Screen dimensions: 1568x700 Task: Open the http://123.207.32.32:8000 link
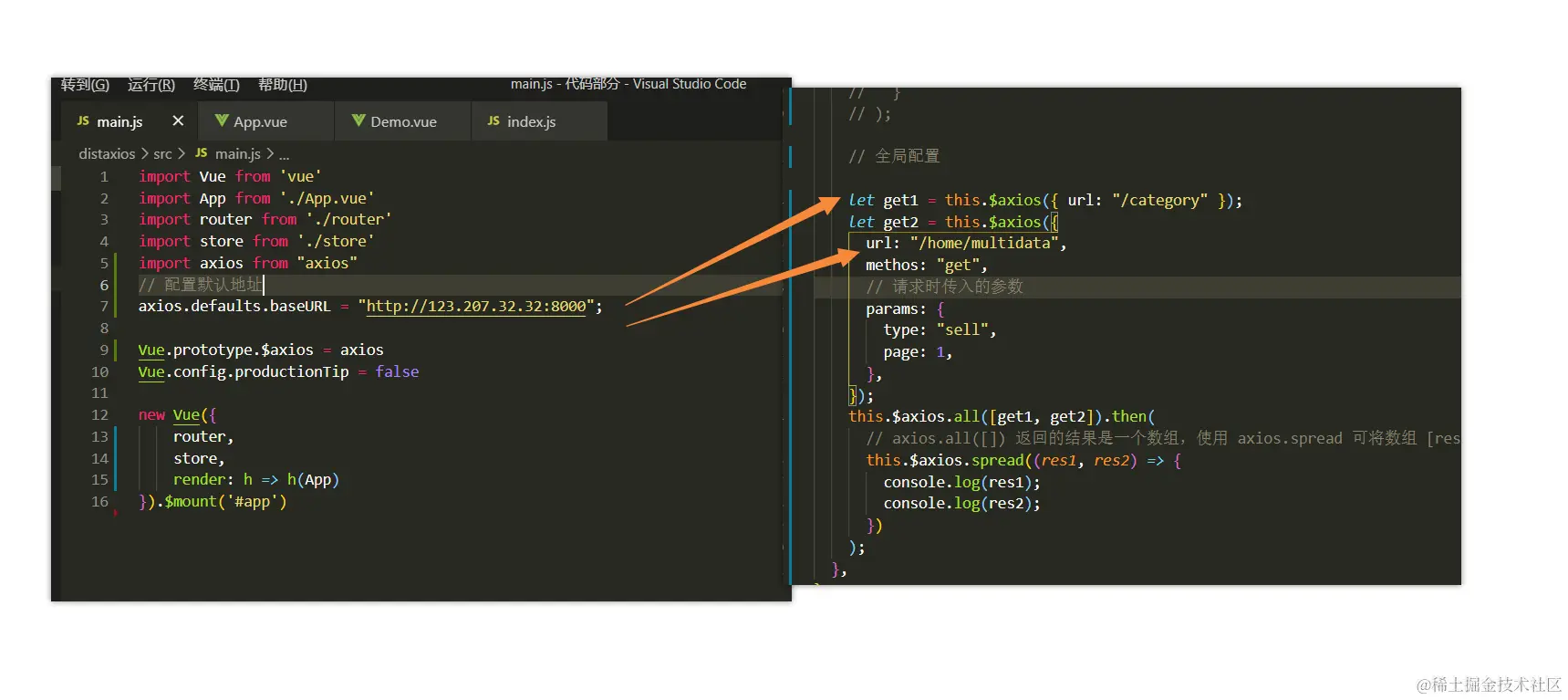(x=476, y=307)
